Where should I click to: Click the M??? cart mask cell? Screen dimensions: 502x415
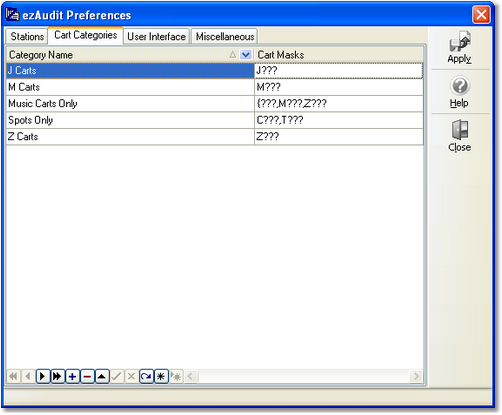339,87
